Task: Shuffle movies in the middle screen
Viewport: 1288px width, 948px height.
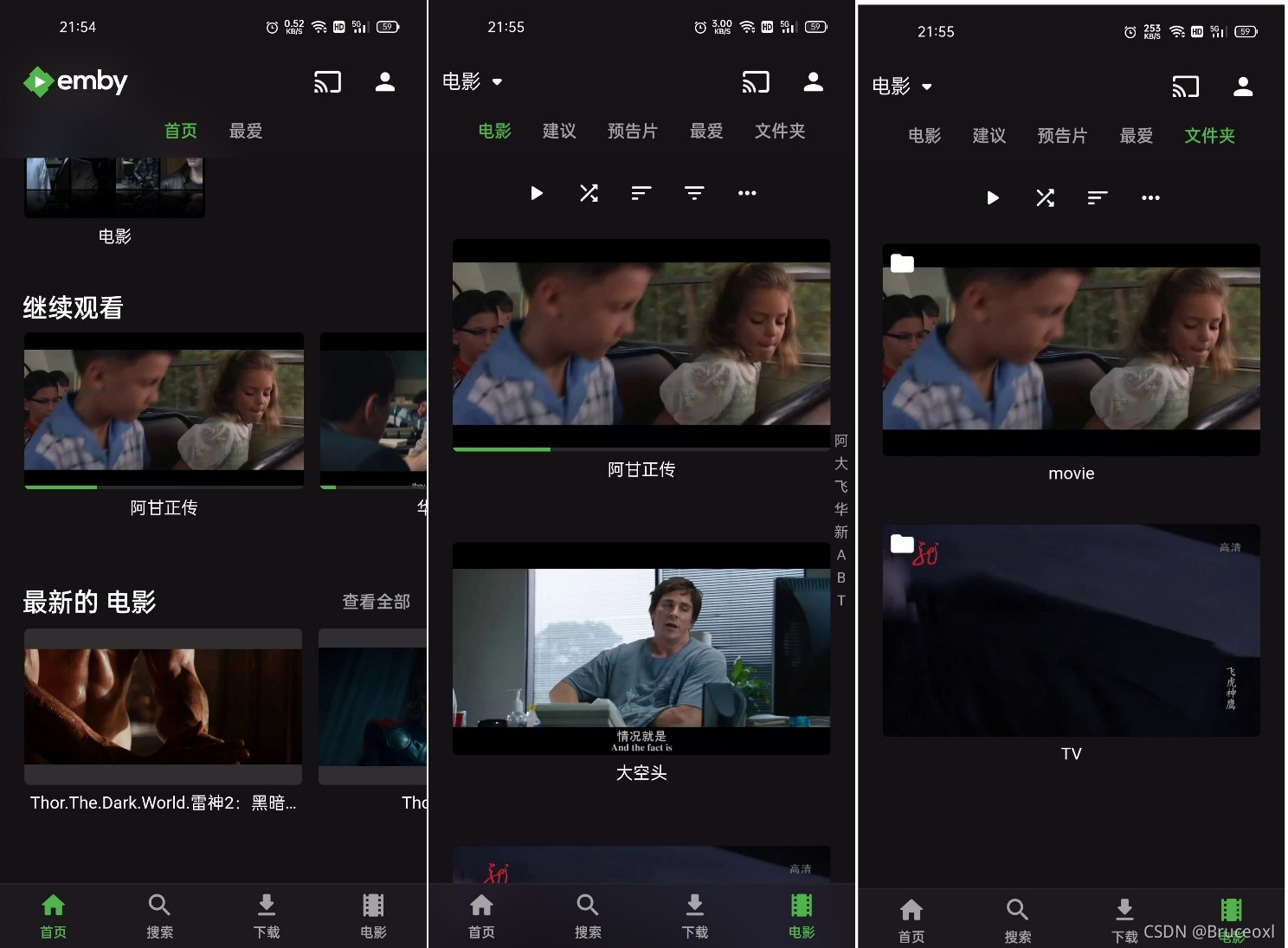Action: tap(589, 193)
